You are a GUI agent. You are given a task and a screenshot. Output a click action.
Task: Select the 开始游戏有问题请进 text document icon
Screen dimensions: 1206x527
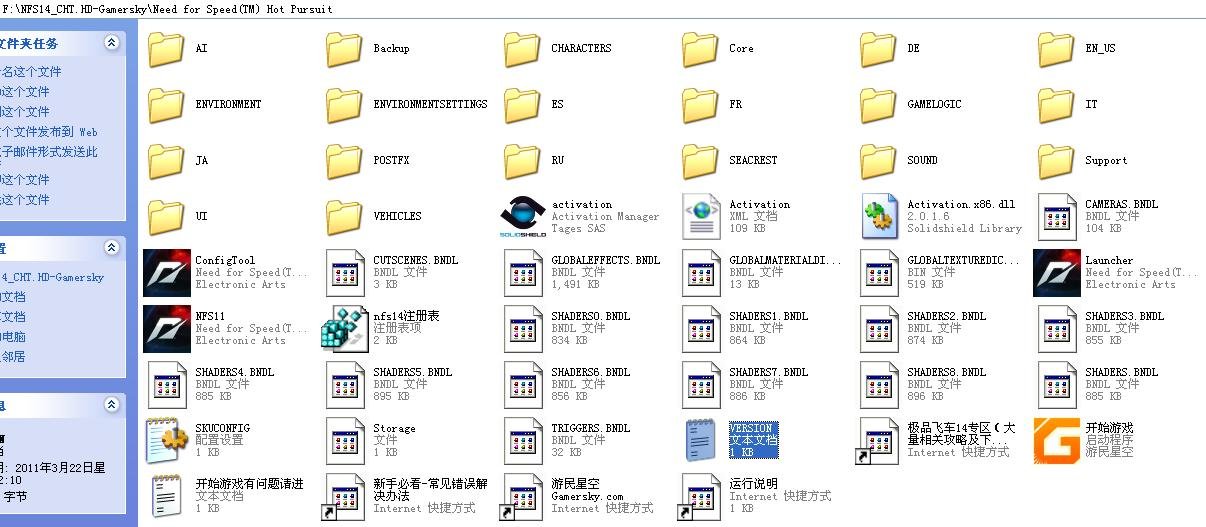(166, 496)
